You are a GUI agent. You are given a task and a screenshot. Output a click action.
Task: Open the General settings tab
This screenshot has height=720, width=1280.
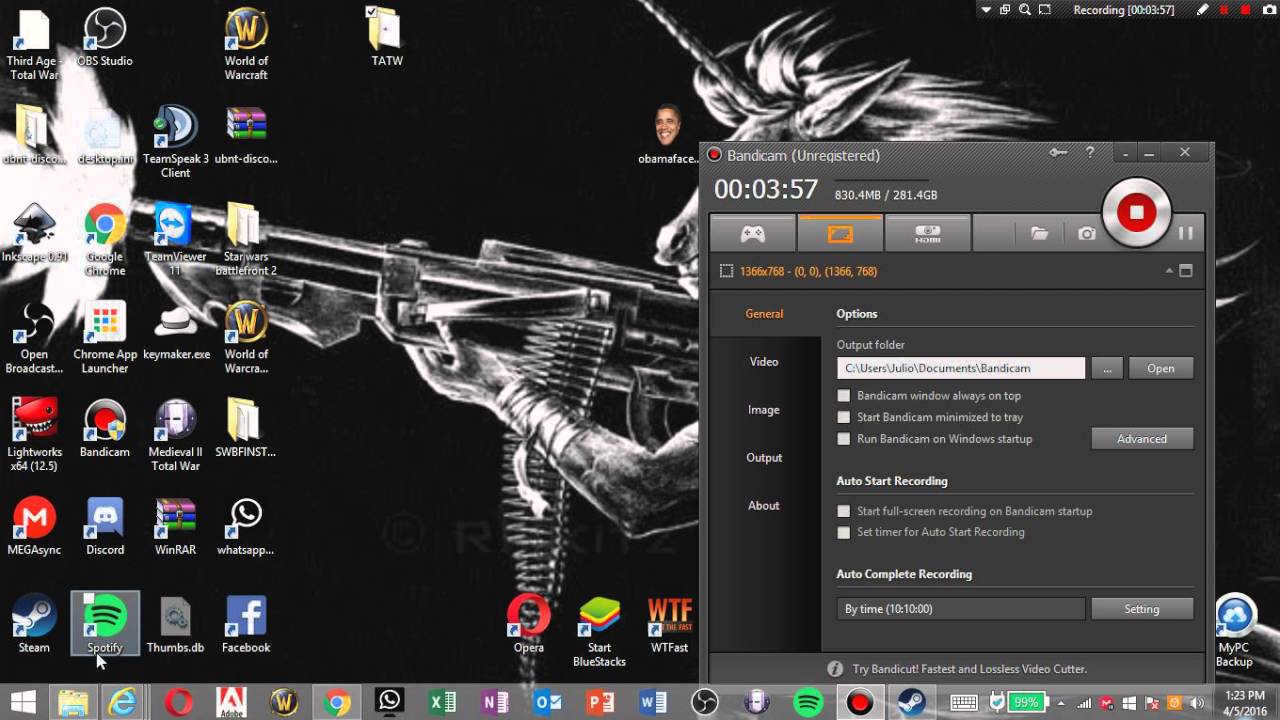pos(764,314)
